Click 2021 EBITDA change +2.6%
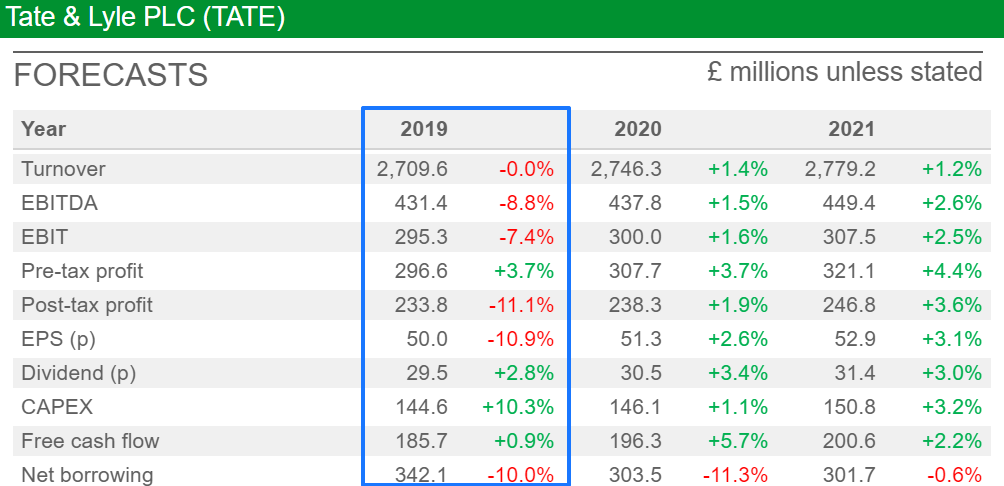This screenshot has height=486, width=1004. coord(952,203)
